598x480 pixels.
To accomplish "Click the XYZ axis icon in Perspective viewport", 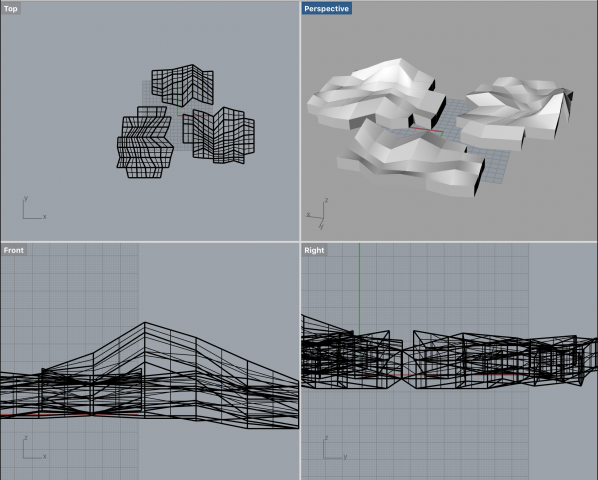I will point(318,214).
